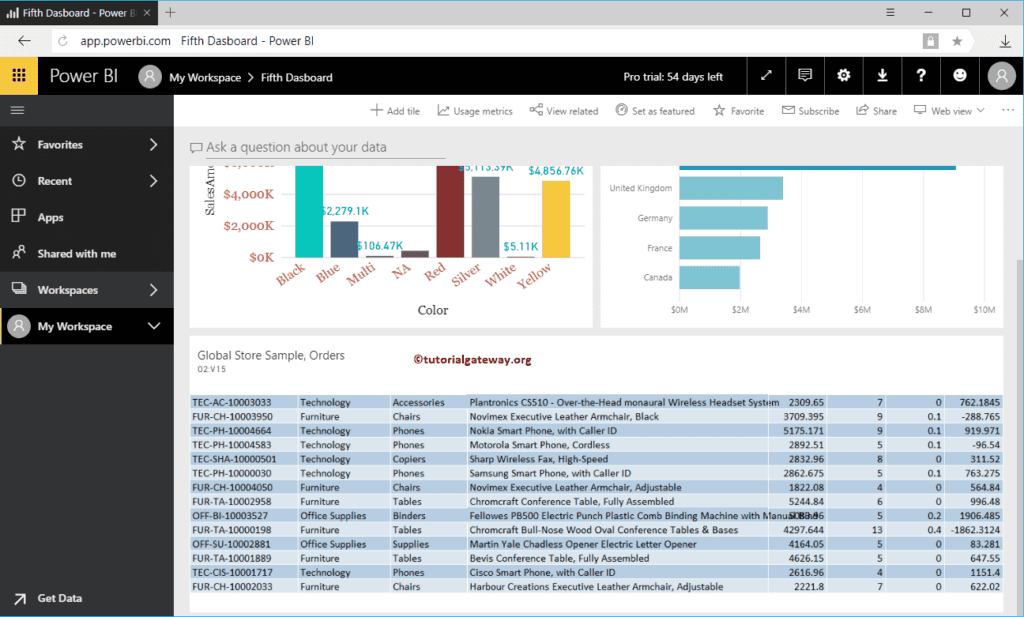This screenshot has width=1024, height=617.
Task: Click the download arrow icon in header
Action: click(x=882, y=76)
